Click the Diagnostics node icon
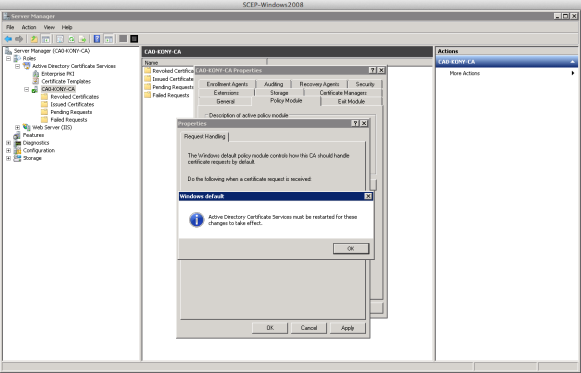Viewport: 581px width, 373px height. tap(17, 143)
